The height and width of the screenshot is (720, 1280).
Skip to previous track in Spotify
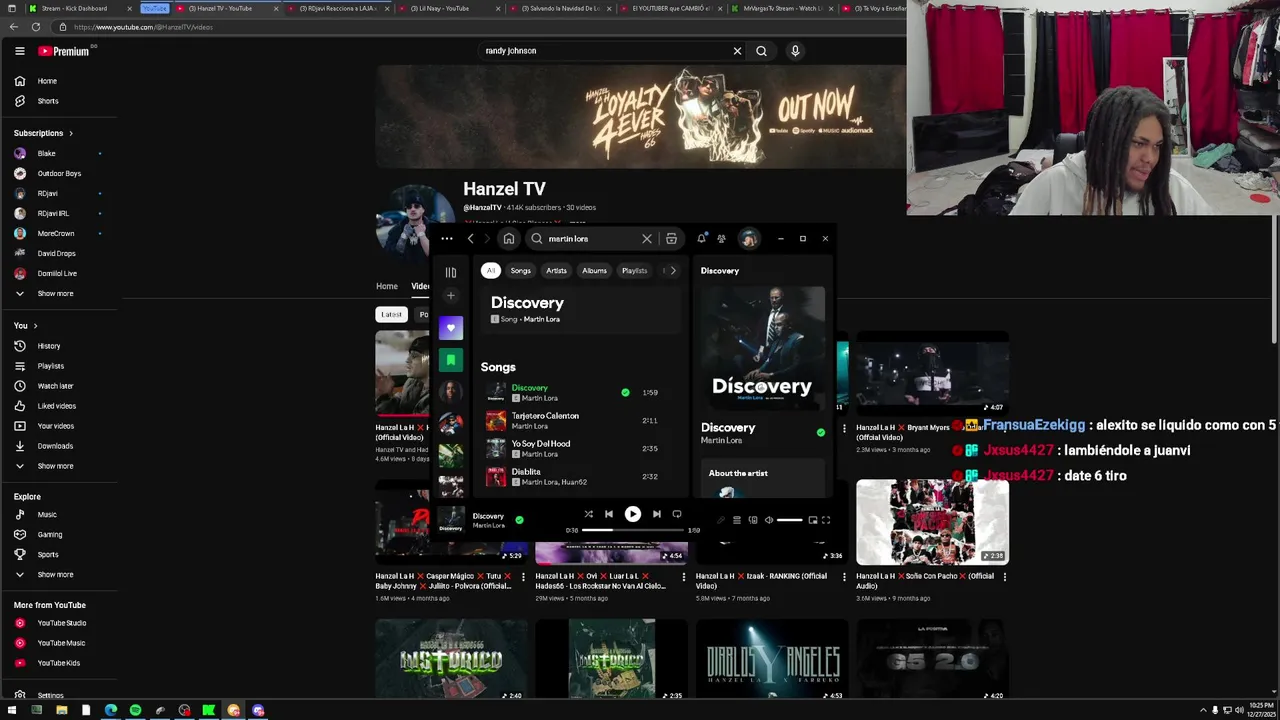click(x=609, y=514)
